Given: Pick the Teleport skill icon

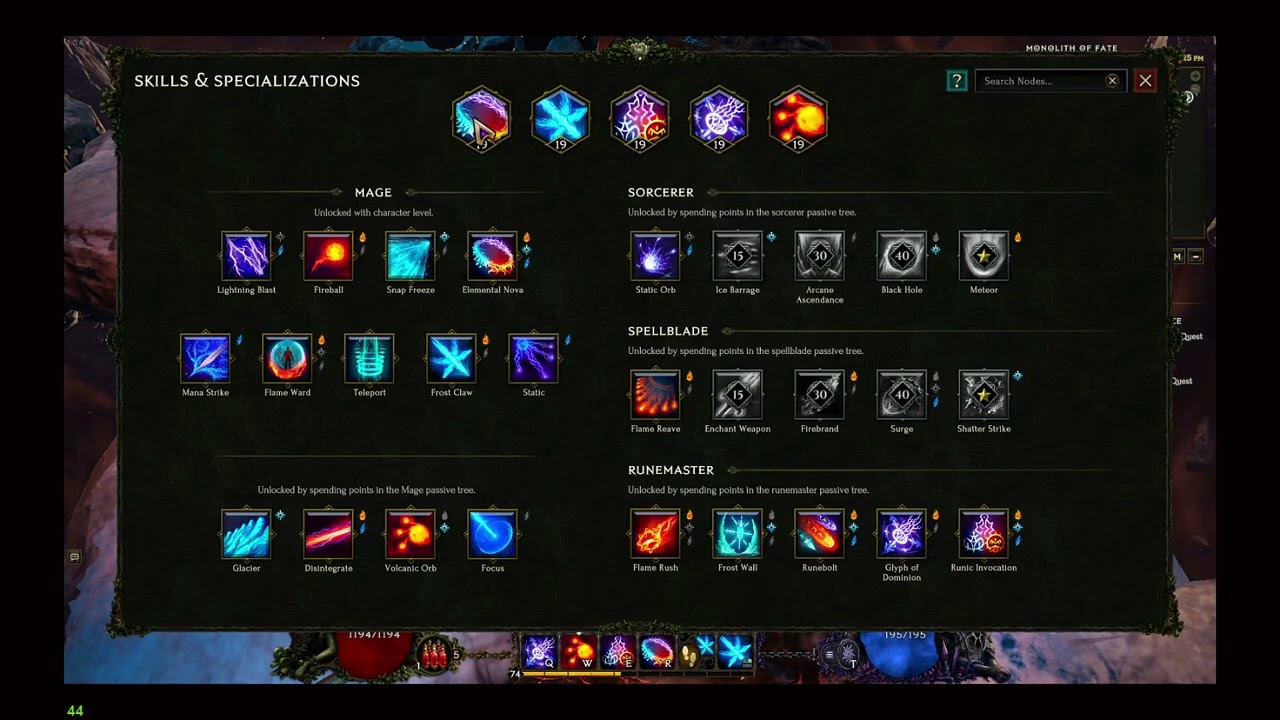Looking at the screenshot, I should click(x=369, y=359).
